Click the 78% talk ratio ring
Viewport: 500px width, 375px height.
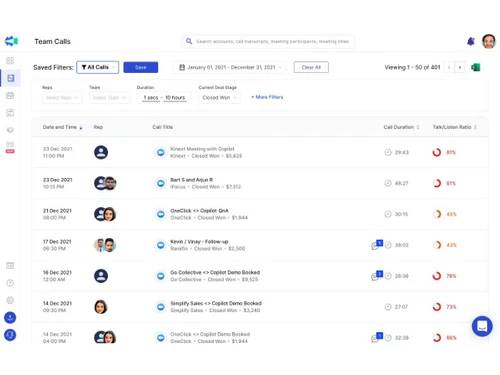[437, 276]
